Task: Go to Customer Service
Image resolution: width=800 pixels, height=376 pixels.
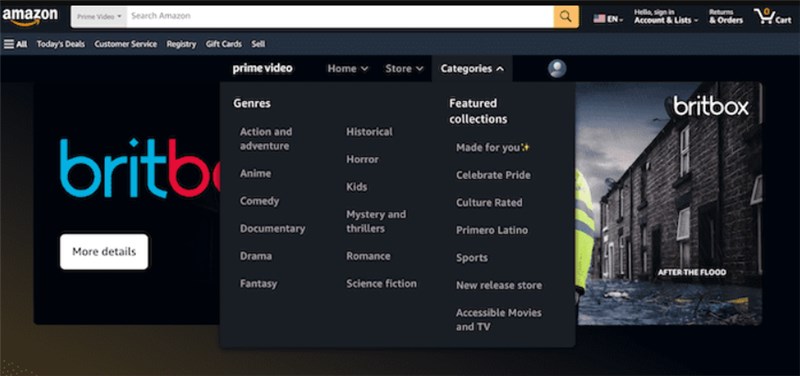Action: pos(126,44)
